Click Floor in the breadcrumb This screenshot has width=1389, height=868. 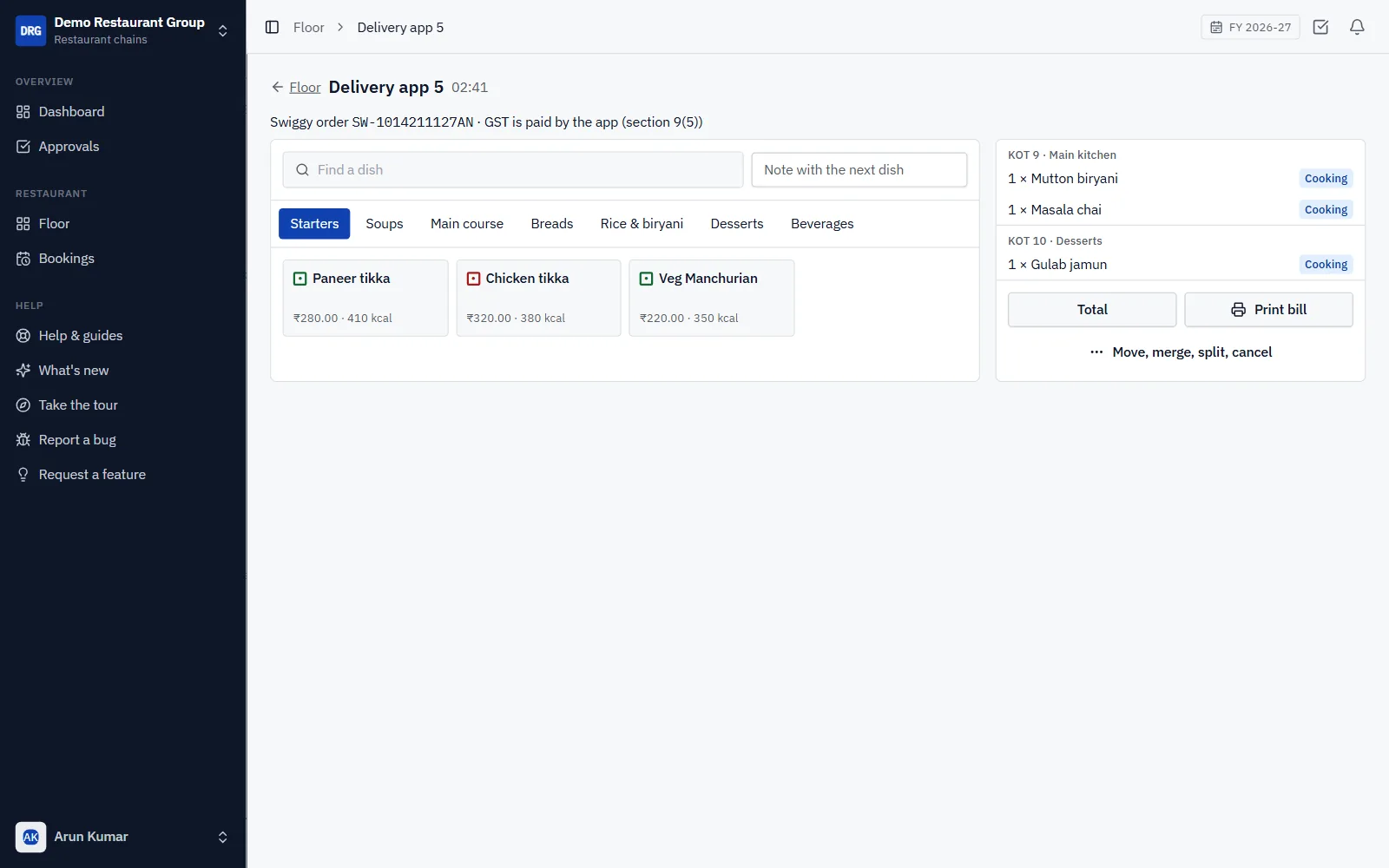click(308, 28)
